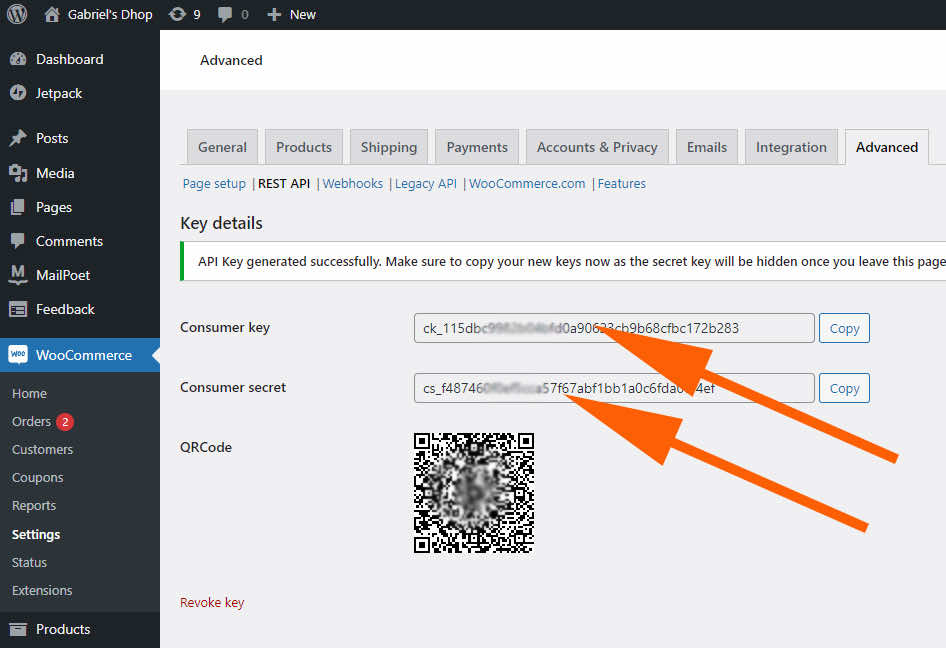Open the comments bubble icon in admin bar
The image size is (946, 648).
point(225,14)
